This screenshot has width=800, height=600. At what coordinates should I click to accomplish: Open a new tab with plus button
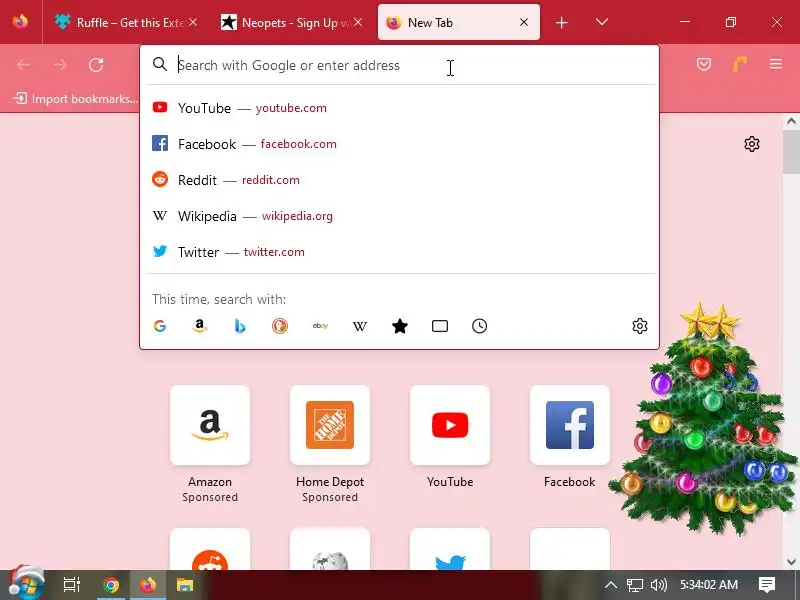tap(561, 22)
